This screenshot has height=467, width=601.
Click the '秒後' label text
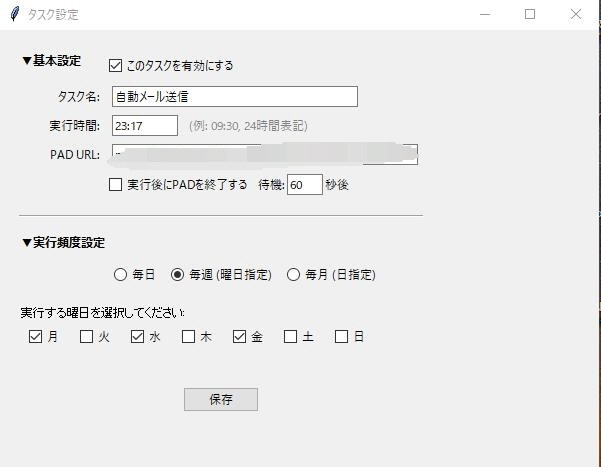337,185
